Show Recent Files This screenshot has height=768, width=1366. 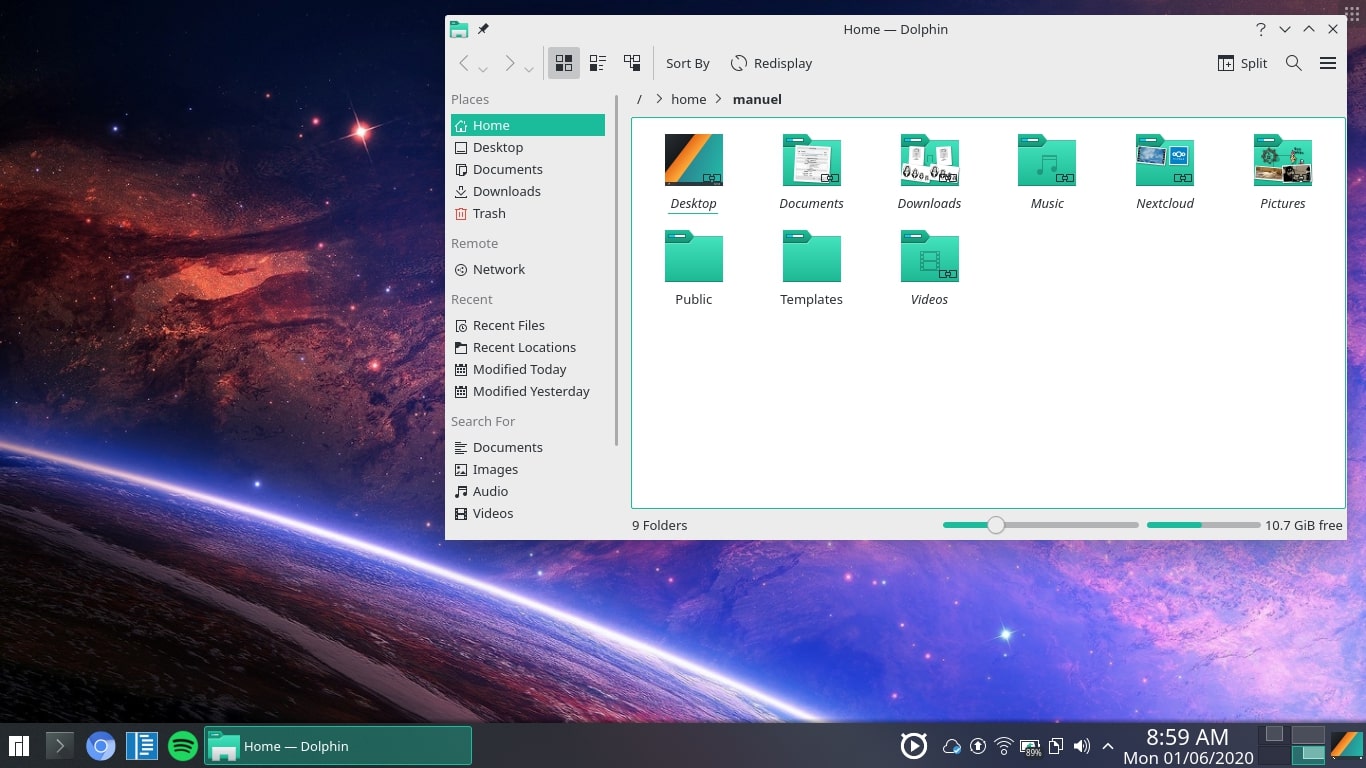(x=528, y=325)
